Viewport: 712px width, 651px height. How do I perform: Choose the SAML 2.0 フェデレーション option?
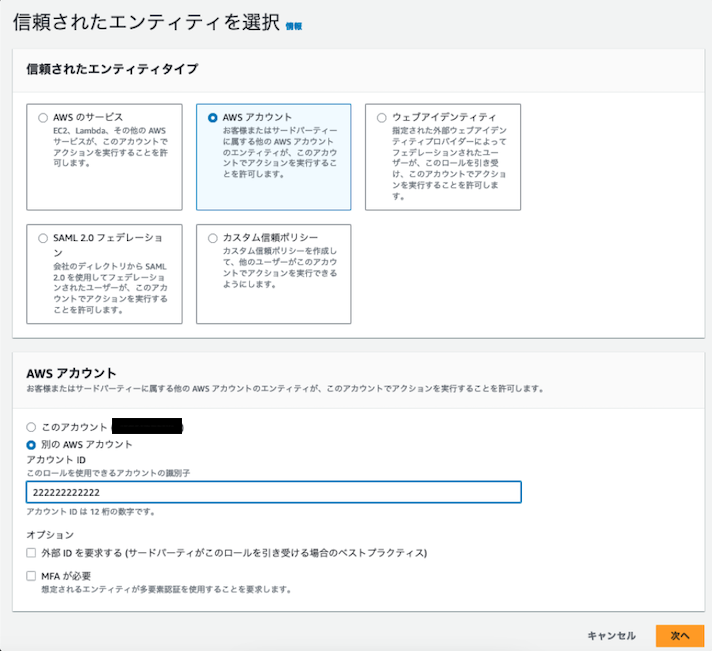tap(43, 238)
